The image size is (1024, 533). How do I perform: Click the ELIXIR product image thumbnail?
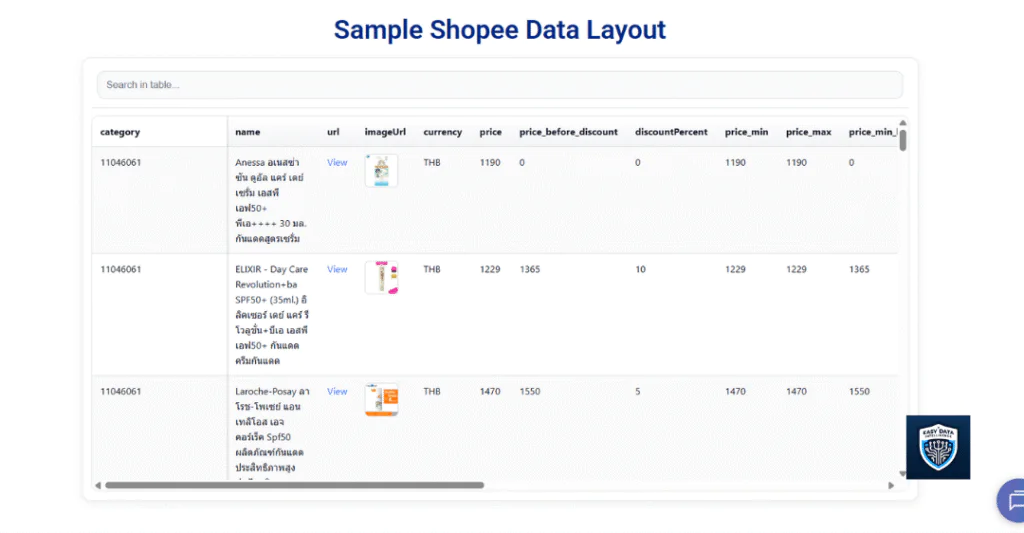tap(381, 278)
